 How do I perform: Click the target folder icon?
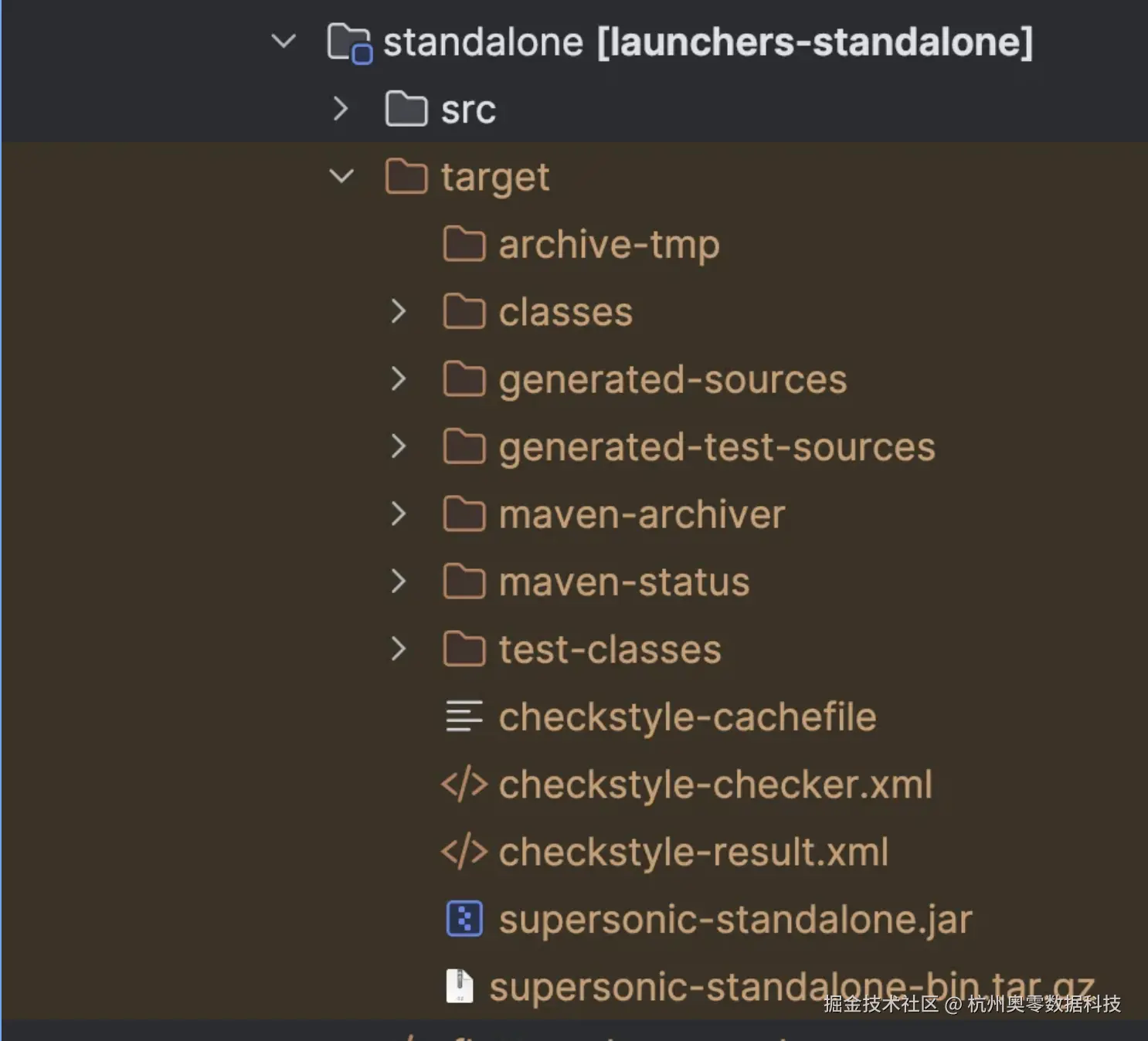[x=406, y=177]
